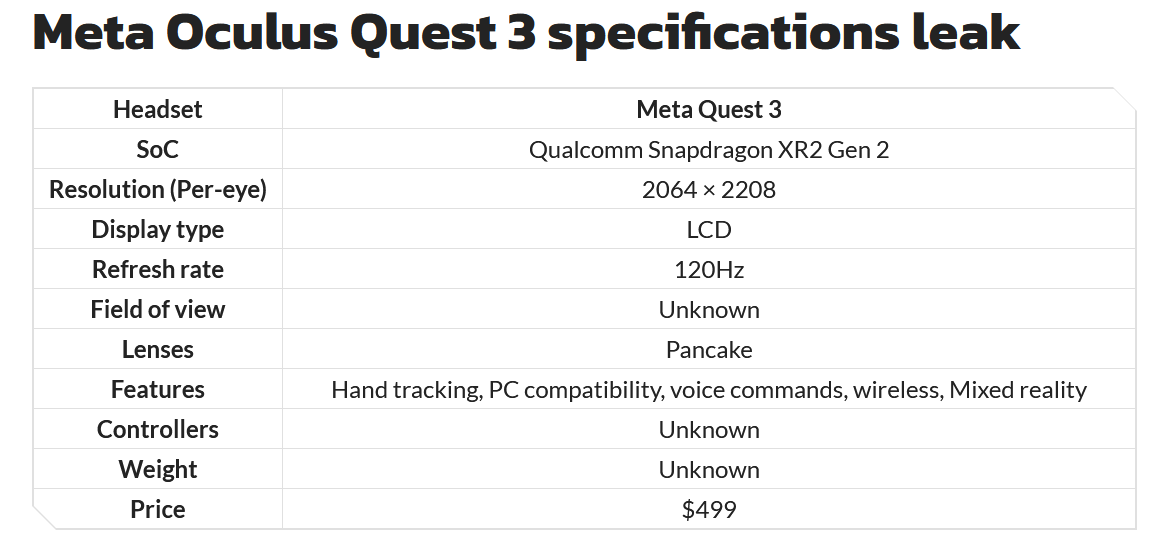This screenshot has width=1172, height=553.
Task: Click the Weight row label
Action: [158, 469]
